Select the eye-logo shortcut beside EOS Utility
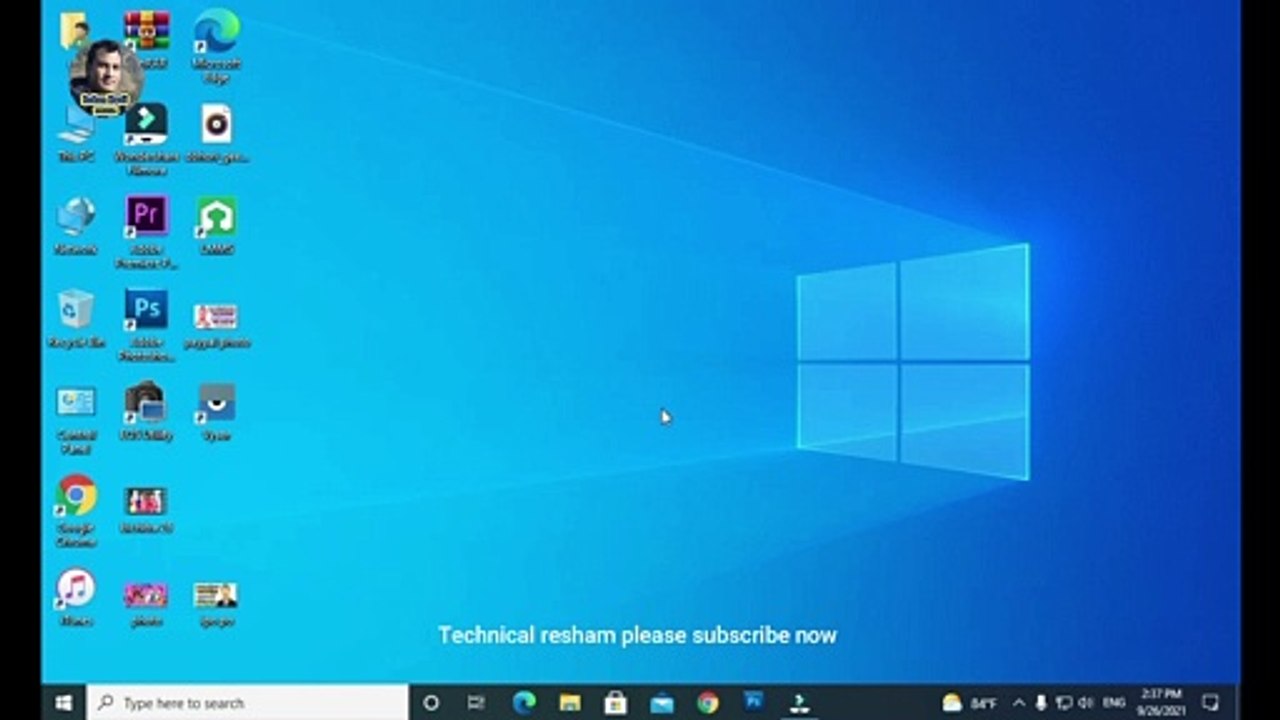Image resolution: width=1280 pixels, height=720 pixels. coord(216,411)
